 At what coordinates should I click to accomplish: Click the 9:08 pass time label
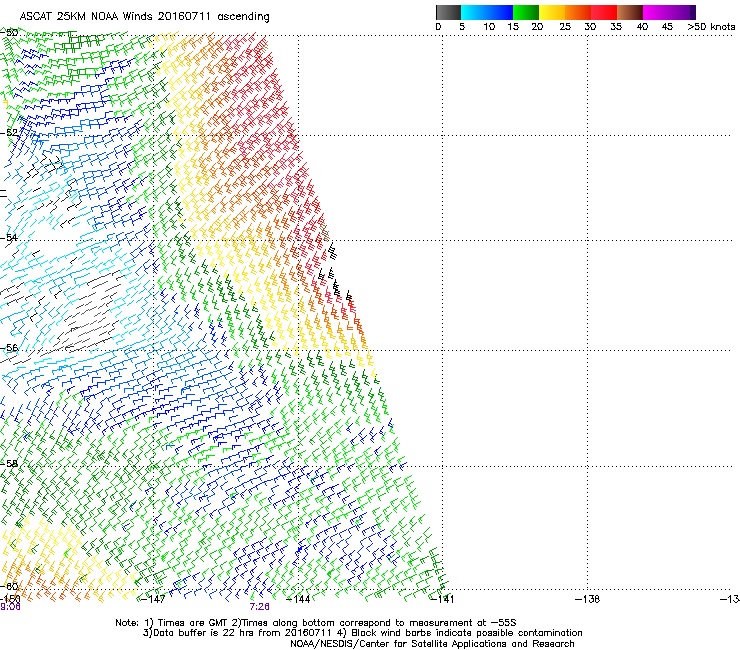click(x=10, y=607)
